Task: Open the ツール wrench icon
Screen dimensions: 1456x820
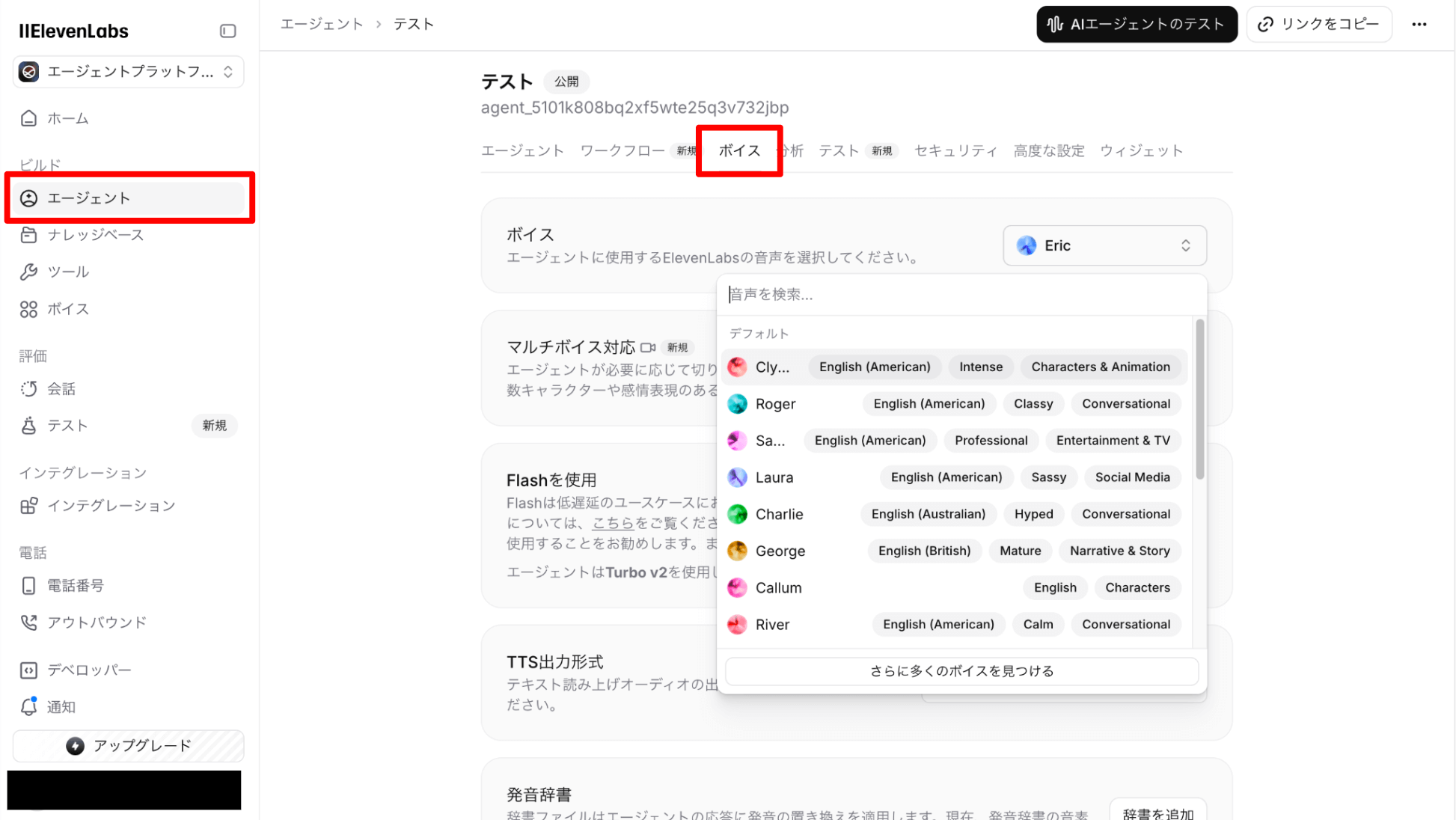Action: coord(28,272)
